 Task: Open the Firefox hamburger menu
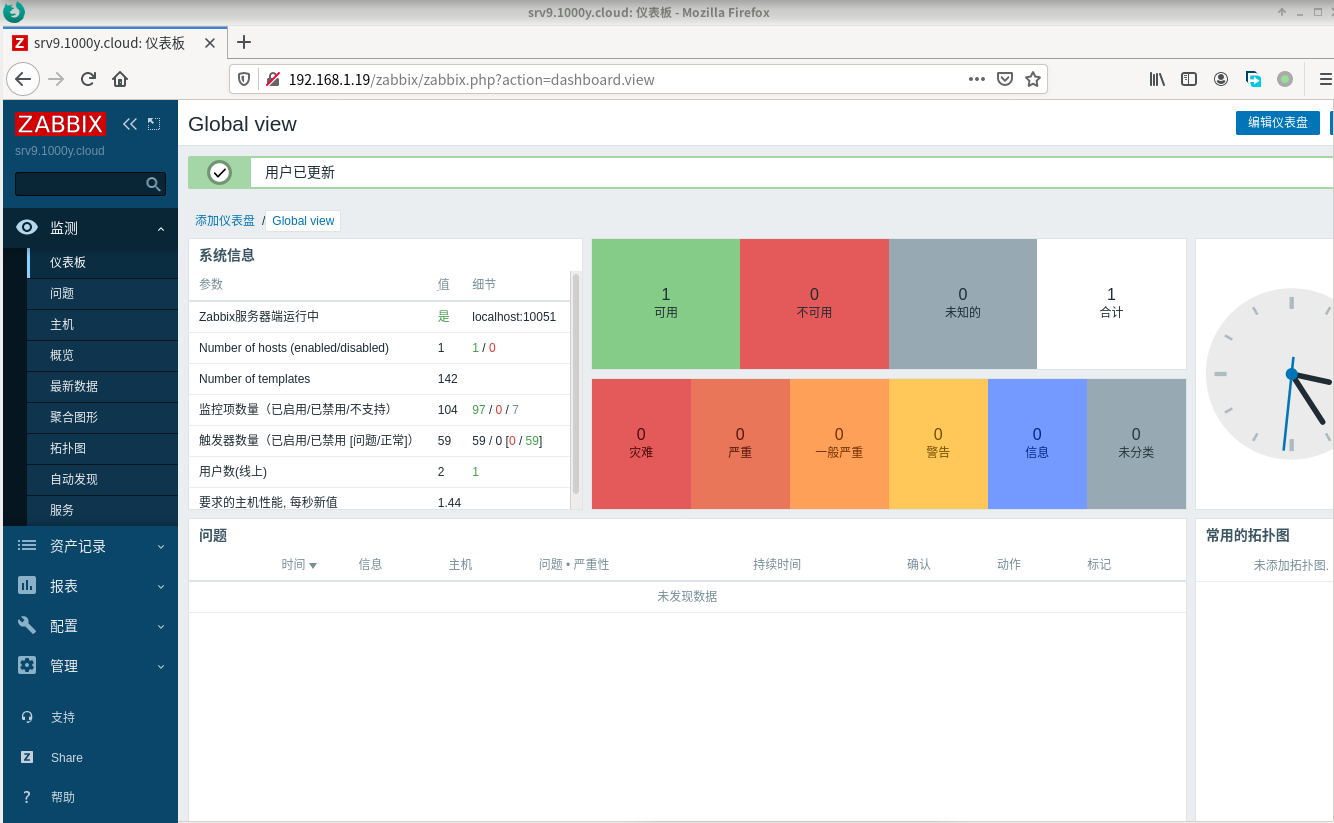click(1323, 78)
